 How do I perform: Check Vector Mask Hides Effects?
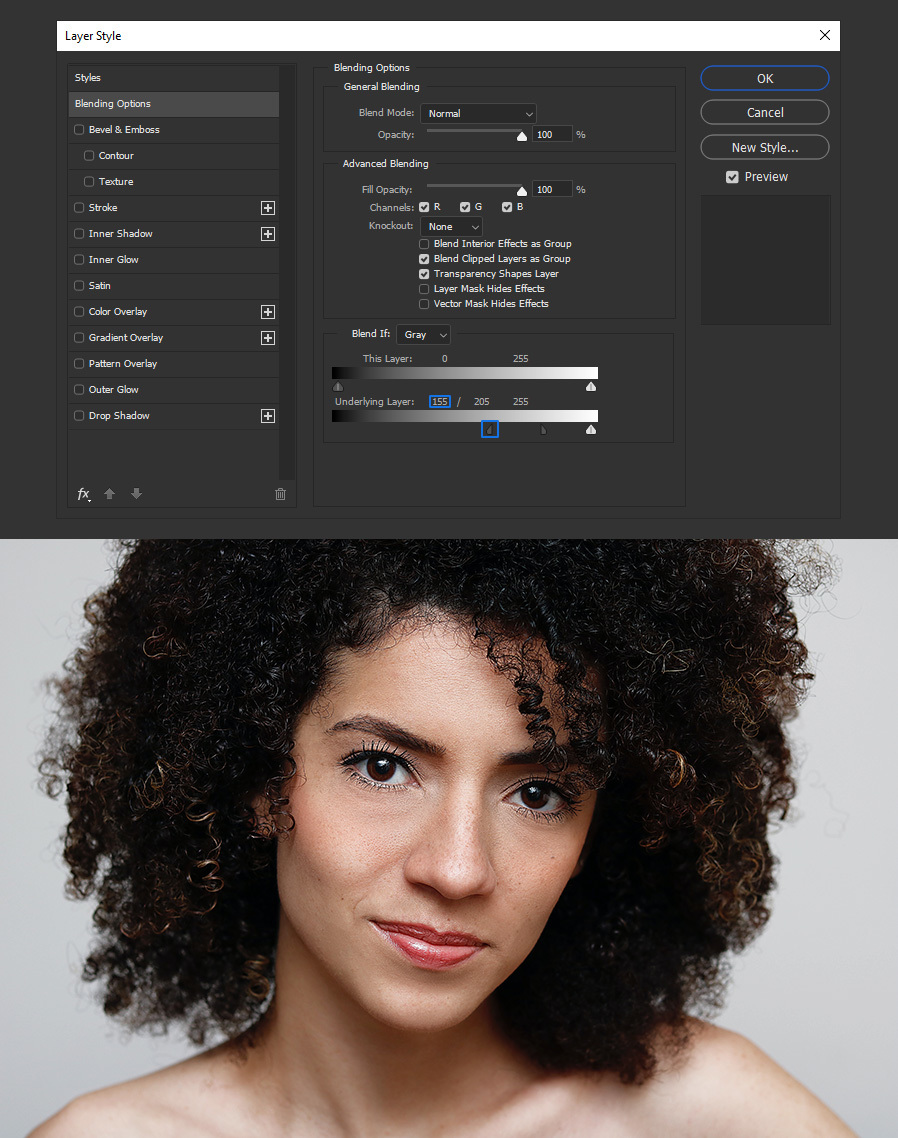point(424,304)
